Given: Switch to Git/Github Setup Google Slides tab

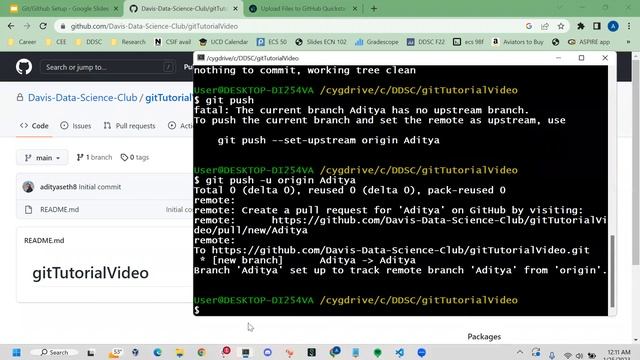Looking at the screenshot, I should 65,9.
